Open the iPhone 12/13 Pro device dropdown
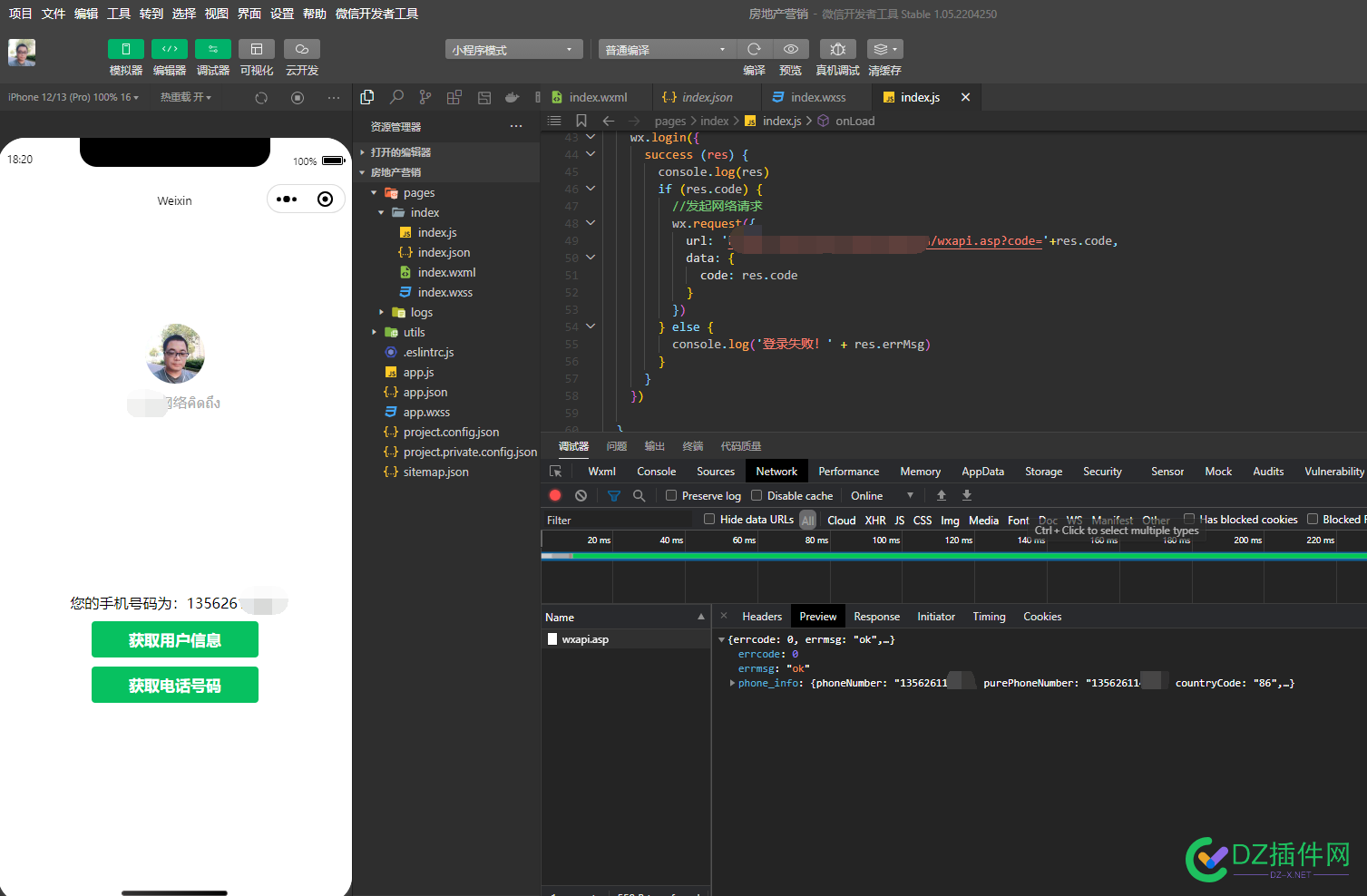1367x896 pixels. coord(73,97)
